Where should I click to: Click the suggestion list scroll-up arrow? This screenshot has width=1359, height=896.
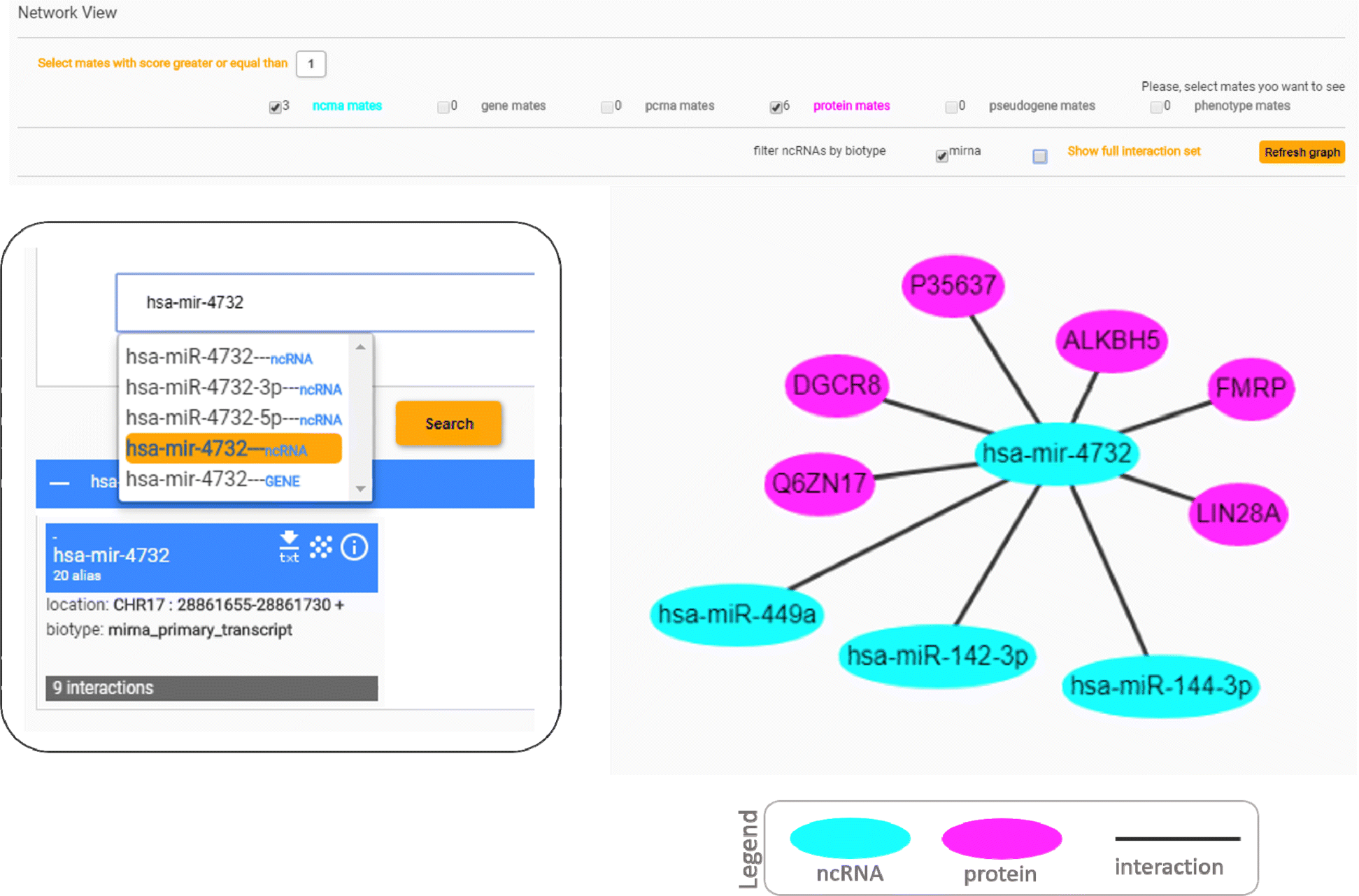[360, 347]
